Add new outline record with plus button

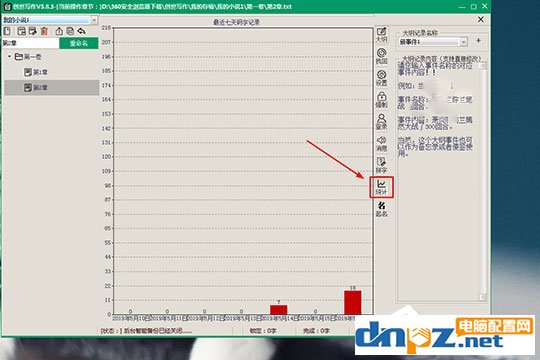[x=478, y=41]
